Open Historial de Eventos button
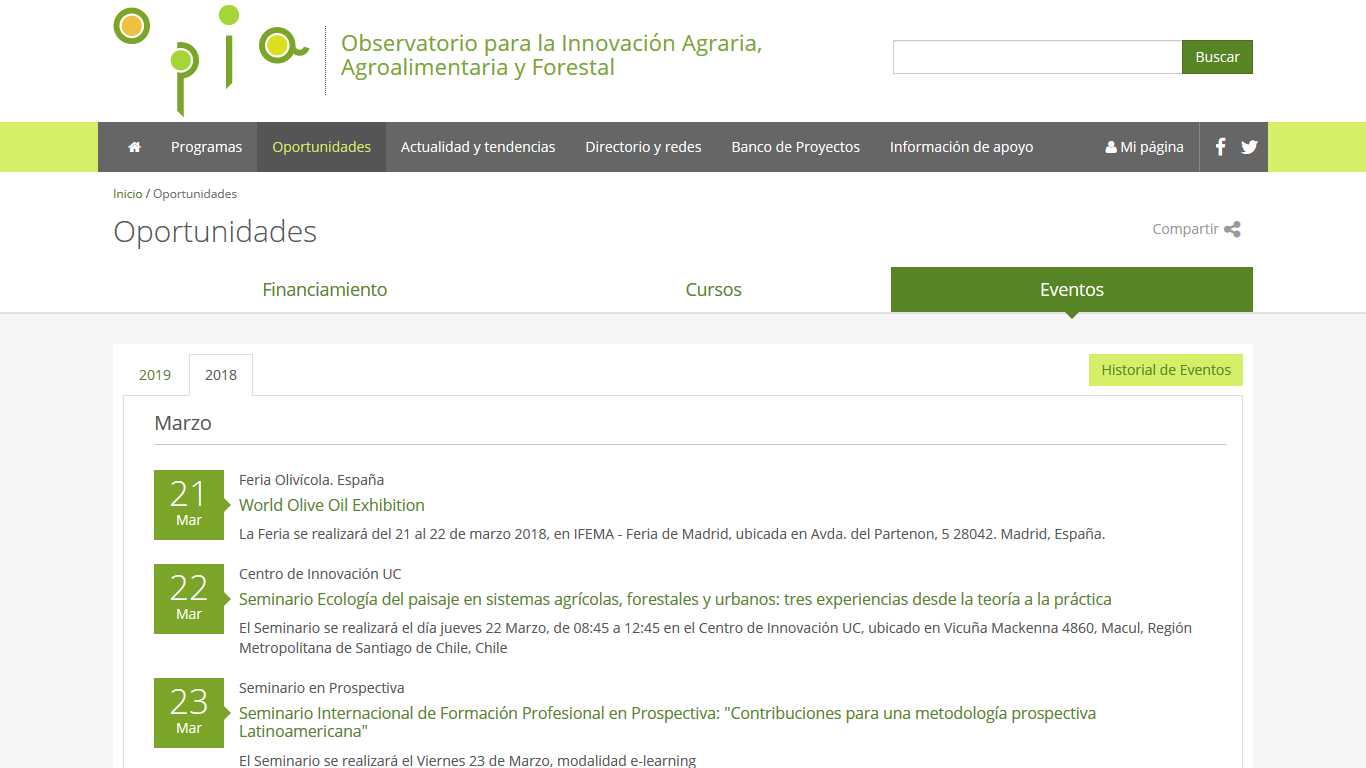 [1166, 370]
